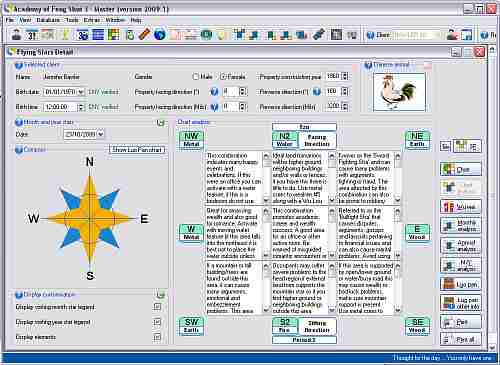This screenshot has width=500, height=365.
Task: Click the Luo pan other info button
Action: (x=461, y=303)
